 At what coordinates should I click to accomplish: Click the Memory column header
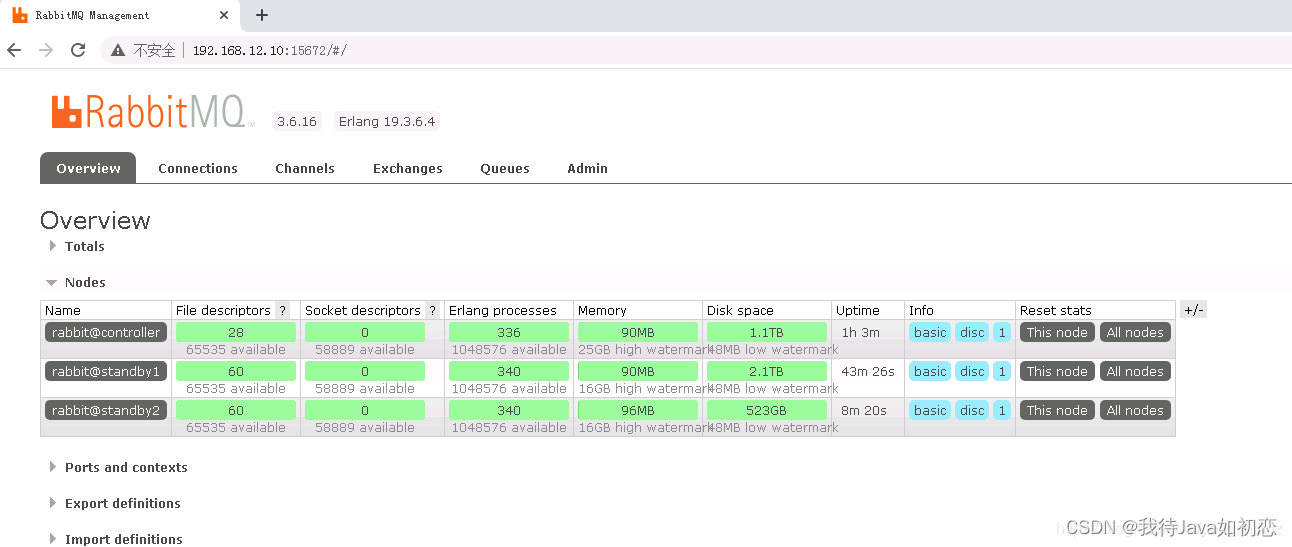point(602,310)
